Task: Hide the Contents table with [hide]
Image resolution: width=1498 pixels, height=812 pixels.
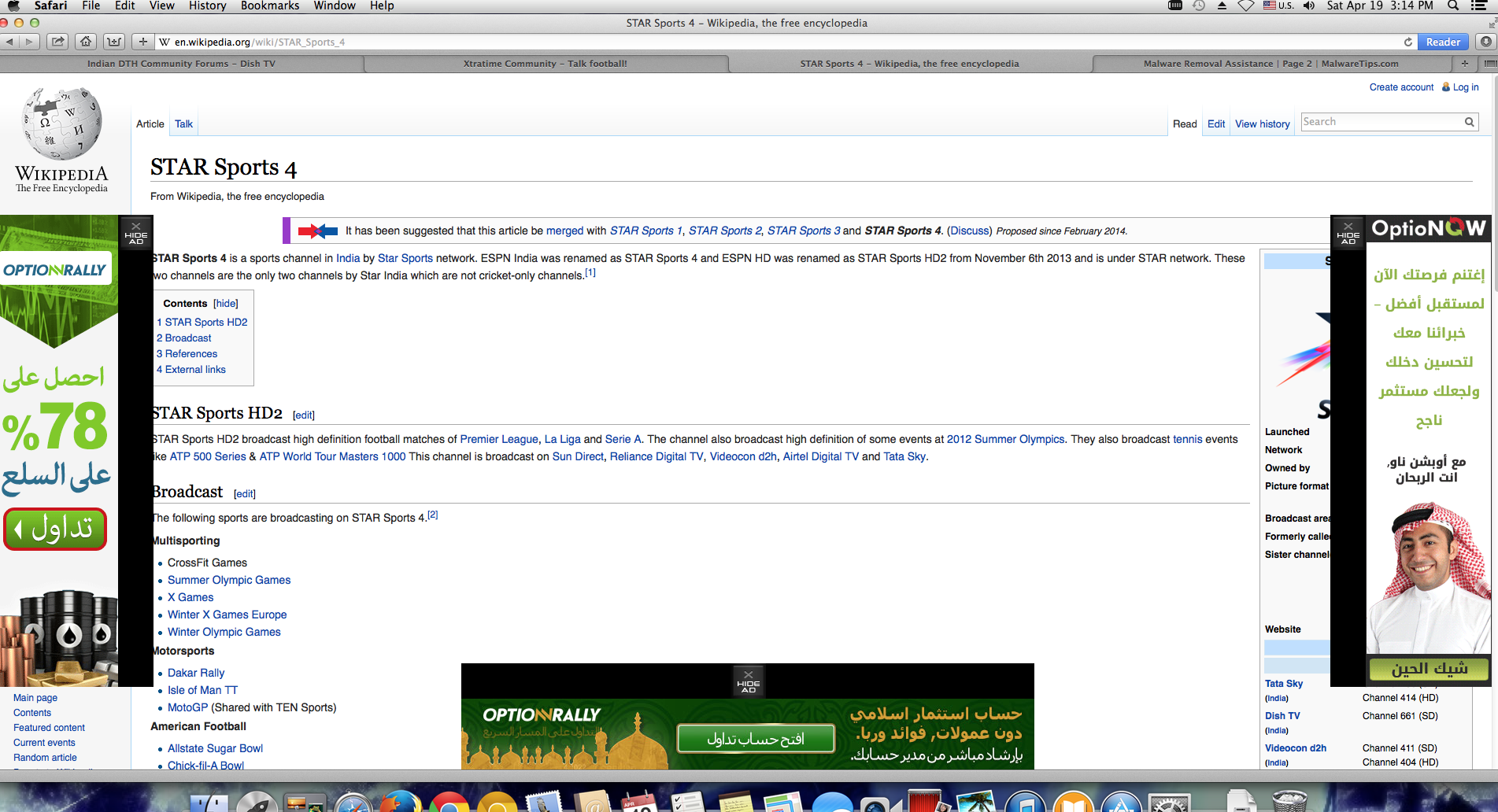Action: coord(225,304)
